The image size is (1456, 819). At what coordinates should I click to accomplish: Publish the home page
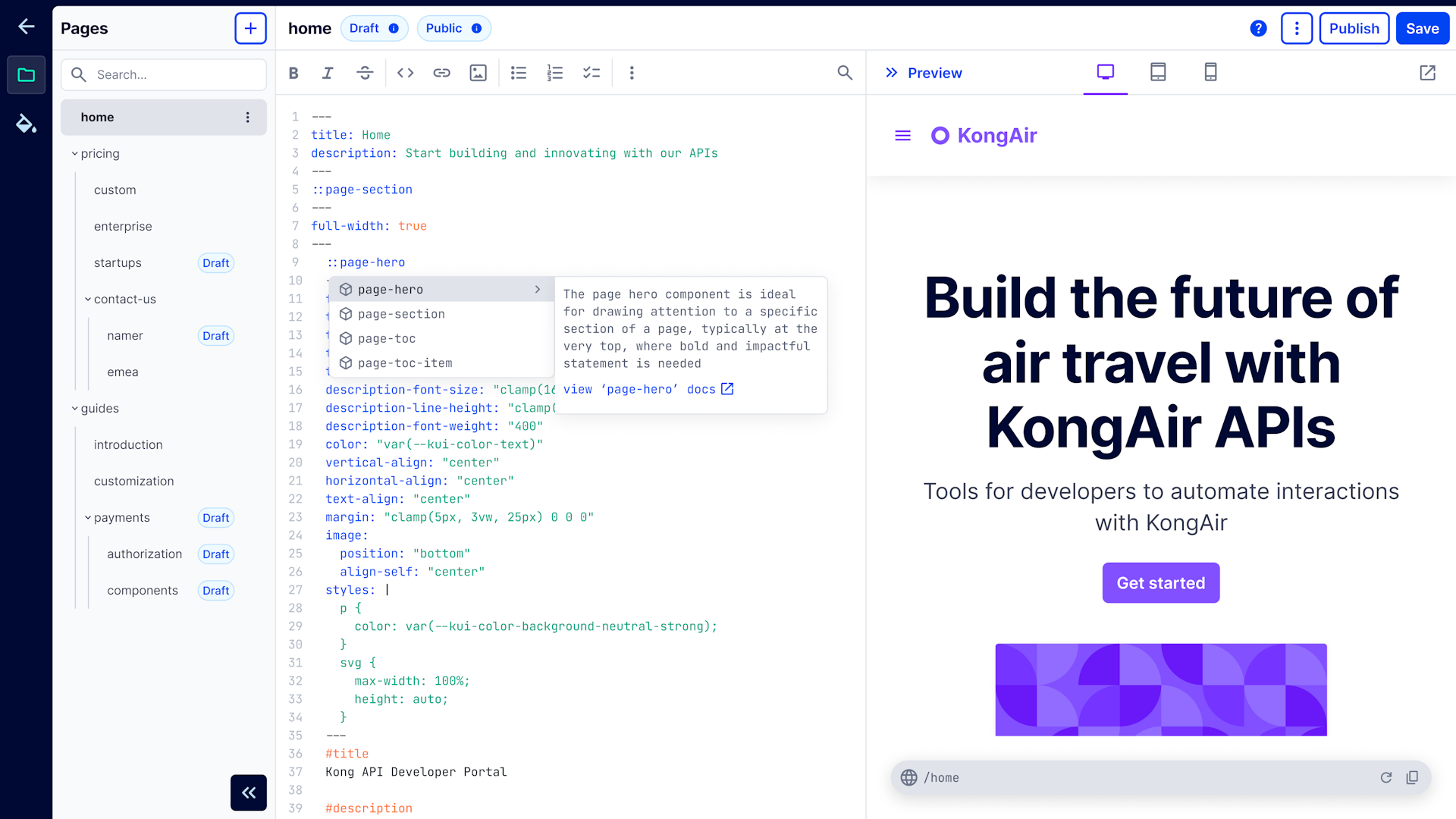pyautogui.click(x=1354, y=28)
